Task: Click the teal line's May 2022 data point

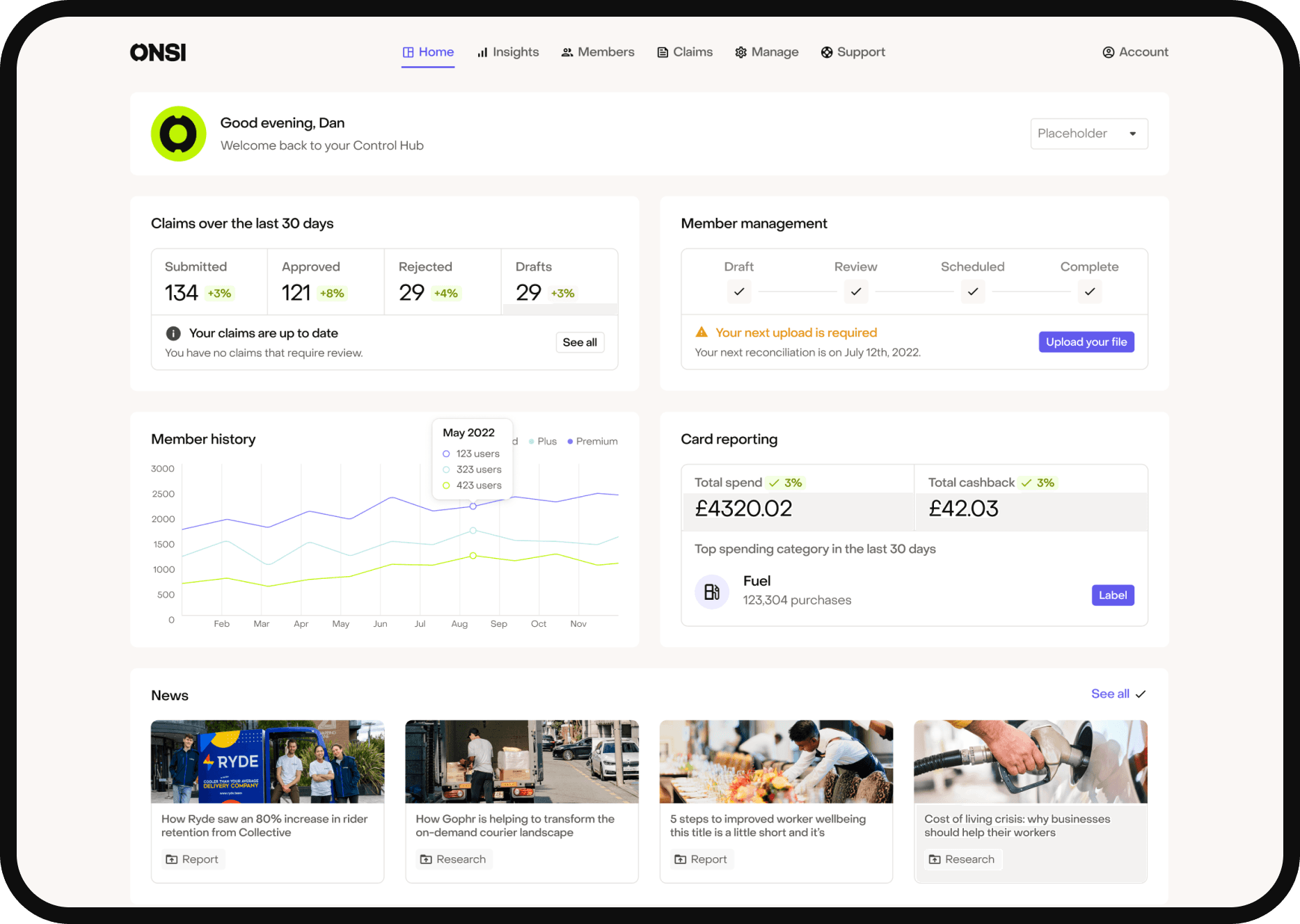Action: coord(473,530)
